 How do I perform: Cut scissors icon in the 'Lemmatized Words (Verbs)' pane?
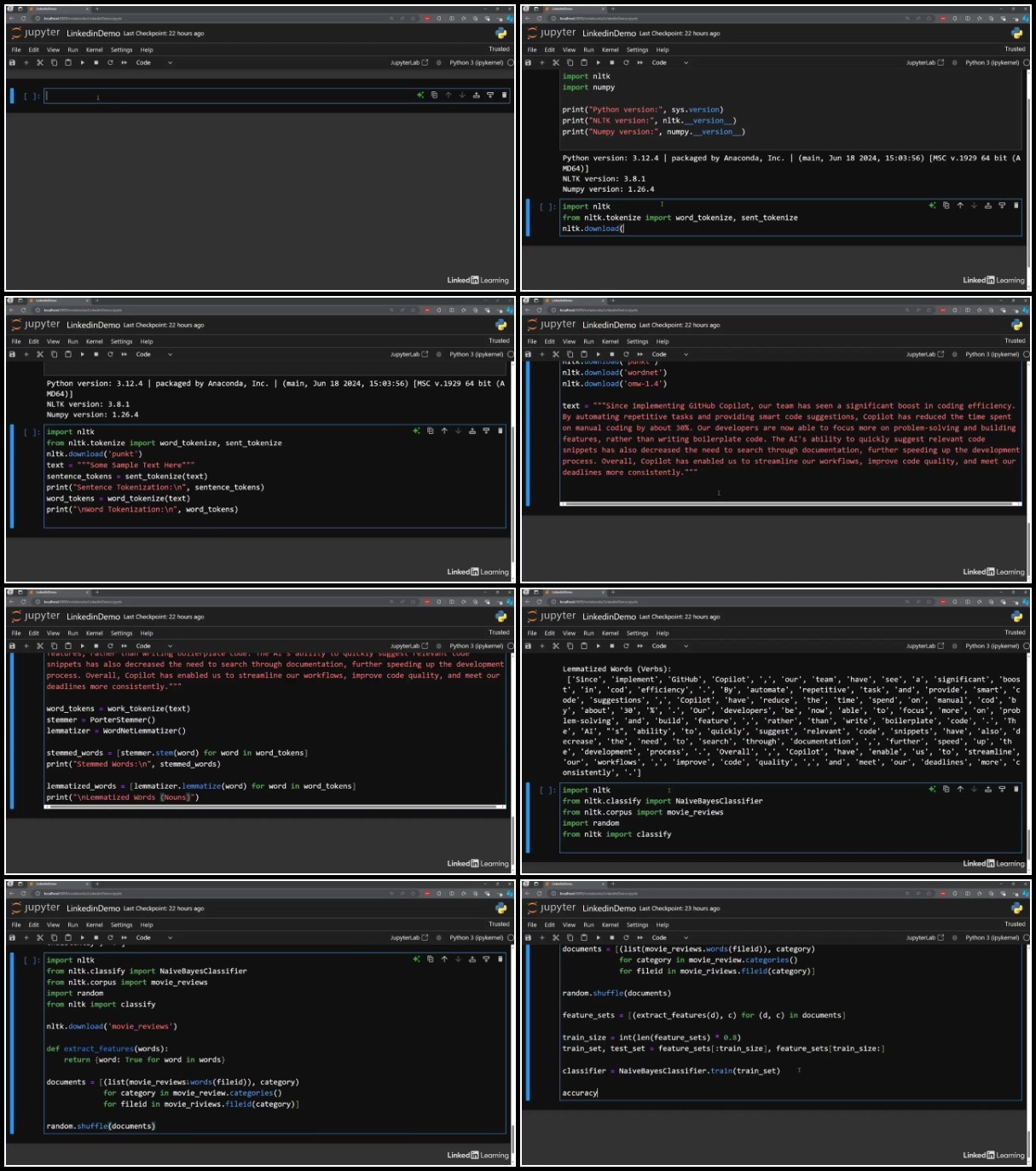[x=555, y=646]
